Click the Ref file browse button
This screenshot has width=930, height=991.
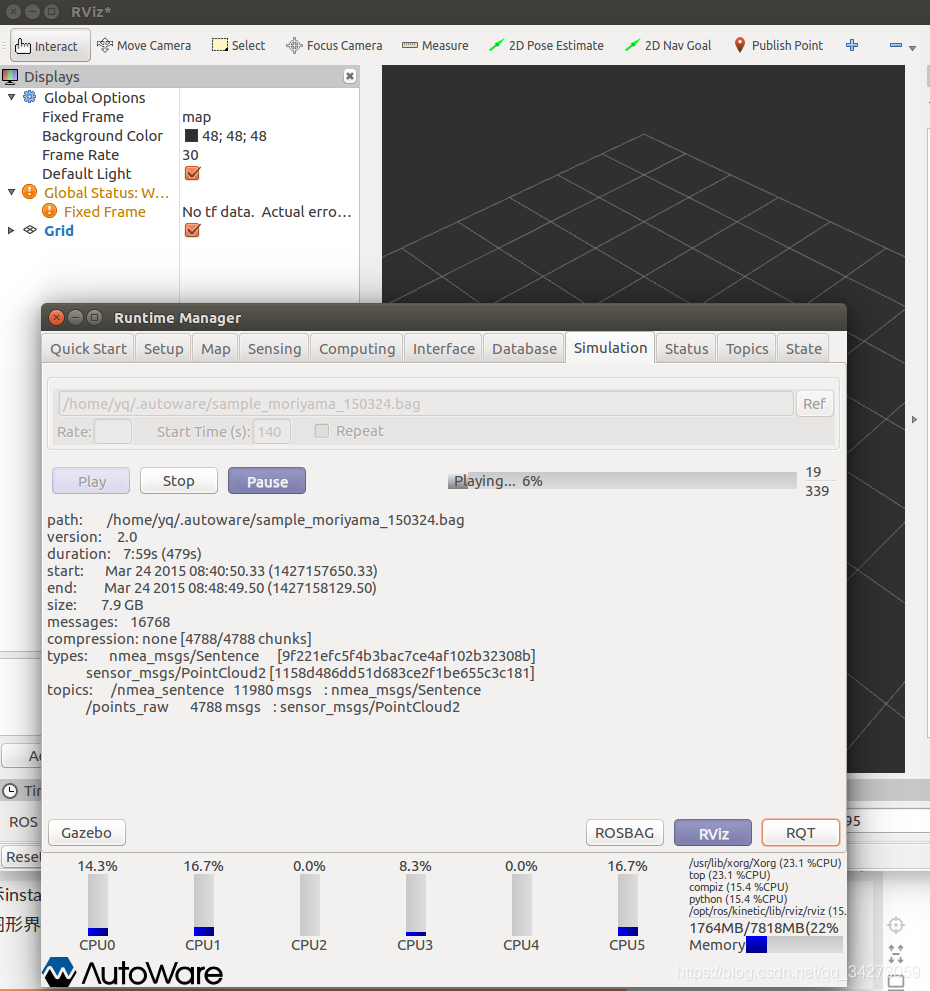pos(814,404)
